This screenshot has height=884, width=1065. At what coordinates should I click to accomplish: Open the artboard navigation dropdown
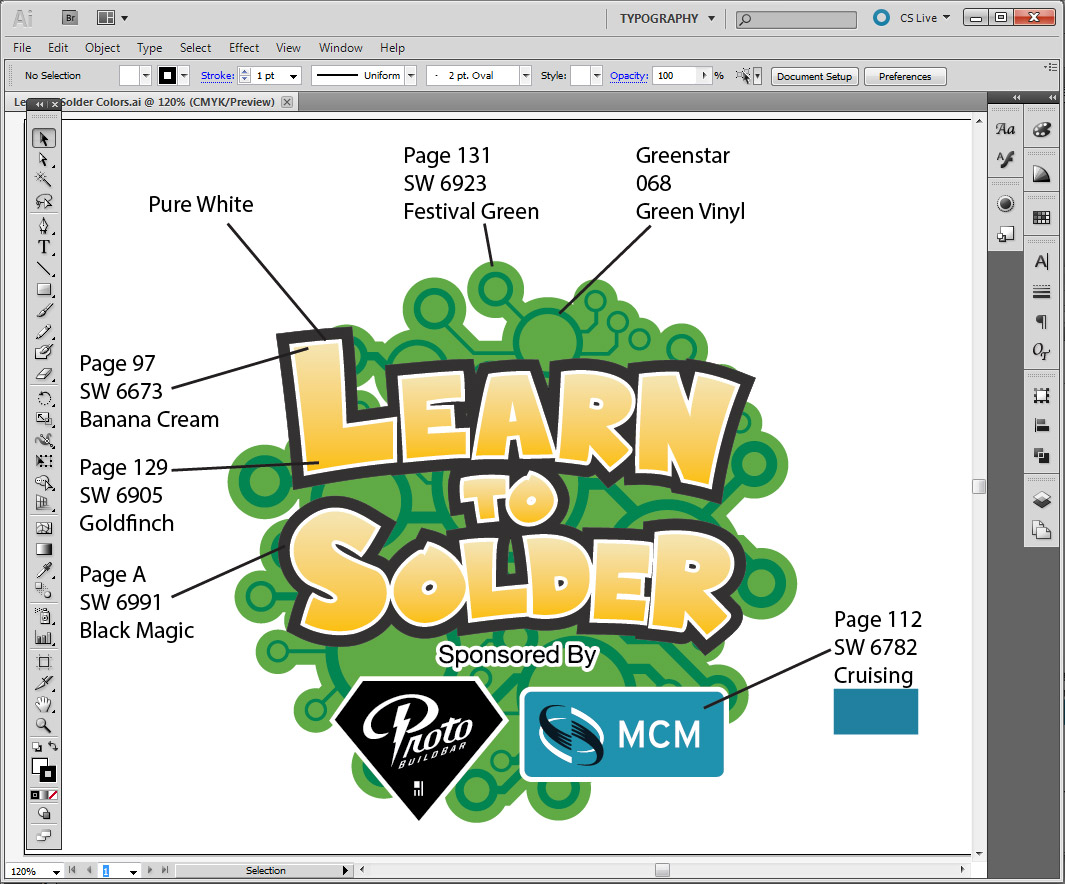point(133,872)
